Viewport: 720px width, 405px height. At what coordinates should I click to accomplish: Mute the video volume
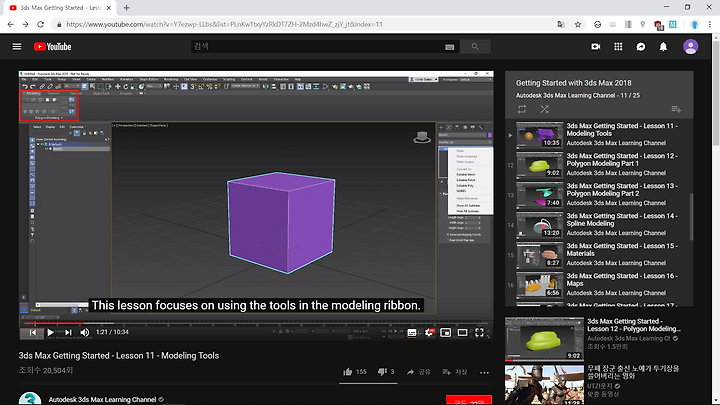click(85, 332)
